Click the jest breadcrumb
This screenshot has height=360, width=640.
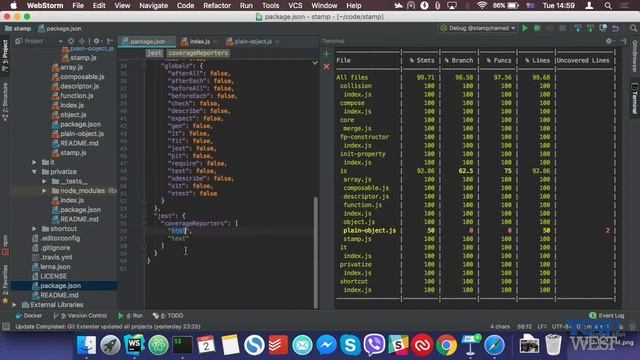154,53
